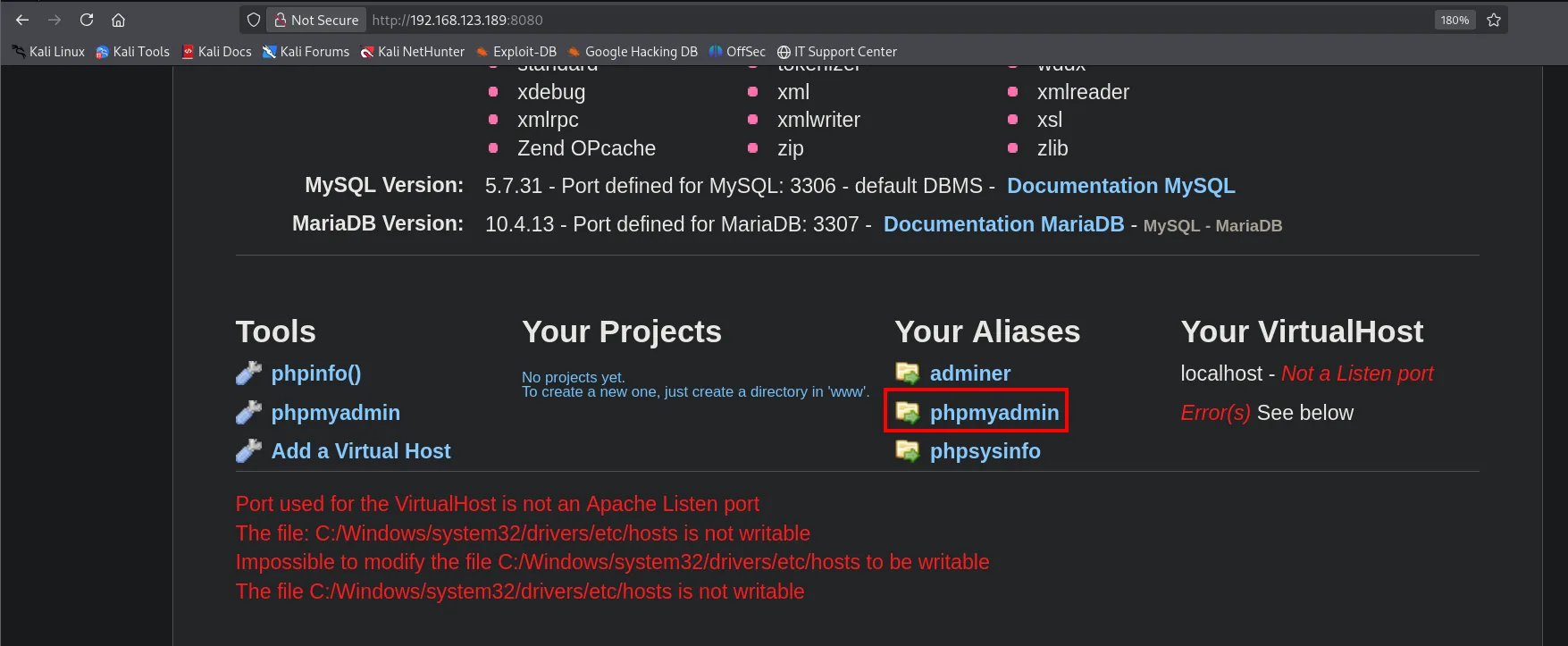Click the browser forward arrow
Viewport: 1568px width, 646px height.
(x=55, y=20)
